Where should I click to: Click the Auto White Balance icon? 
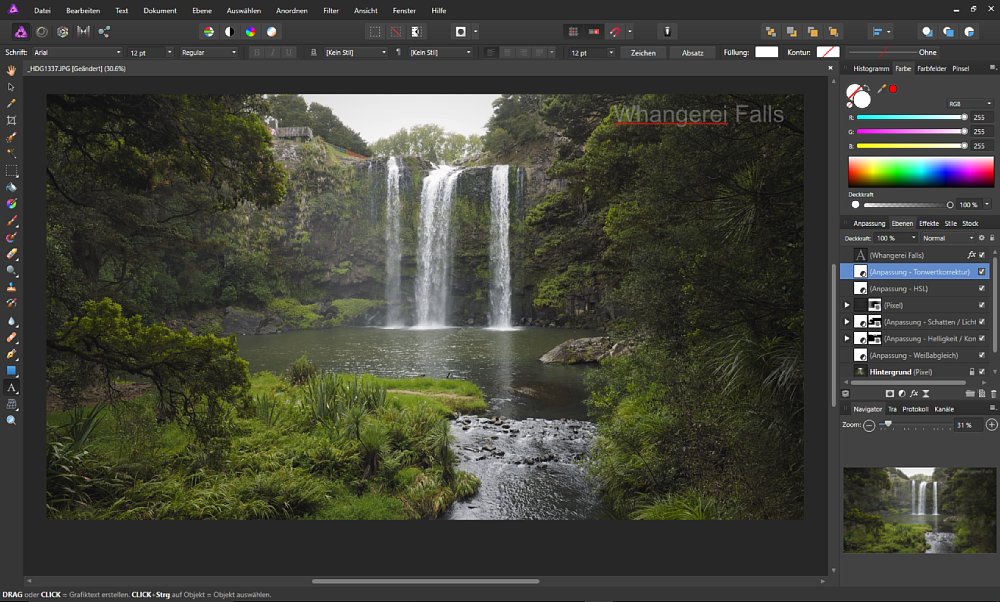tap(271, 32)
